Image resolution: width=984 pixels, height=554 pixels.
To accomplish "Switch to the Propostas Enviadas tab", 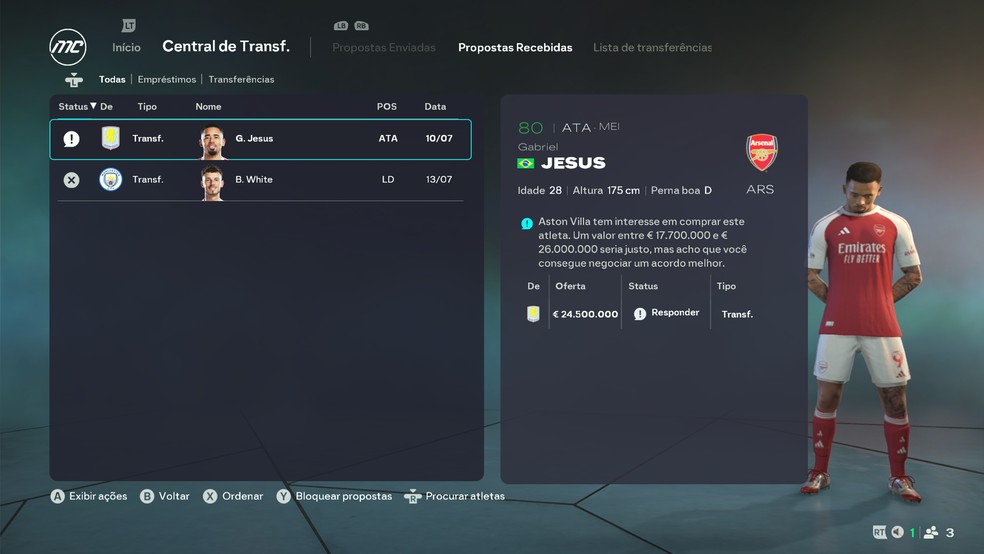I will 383,48.
